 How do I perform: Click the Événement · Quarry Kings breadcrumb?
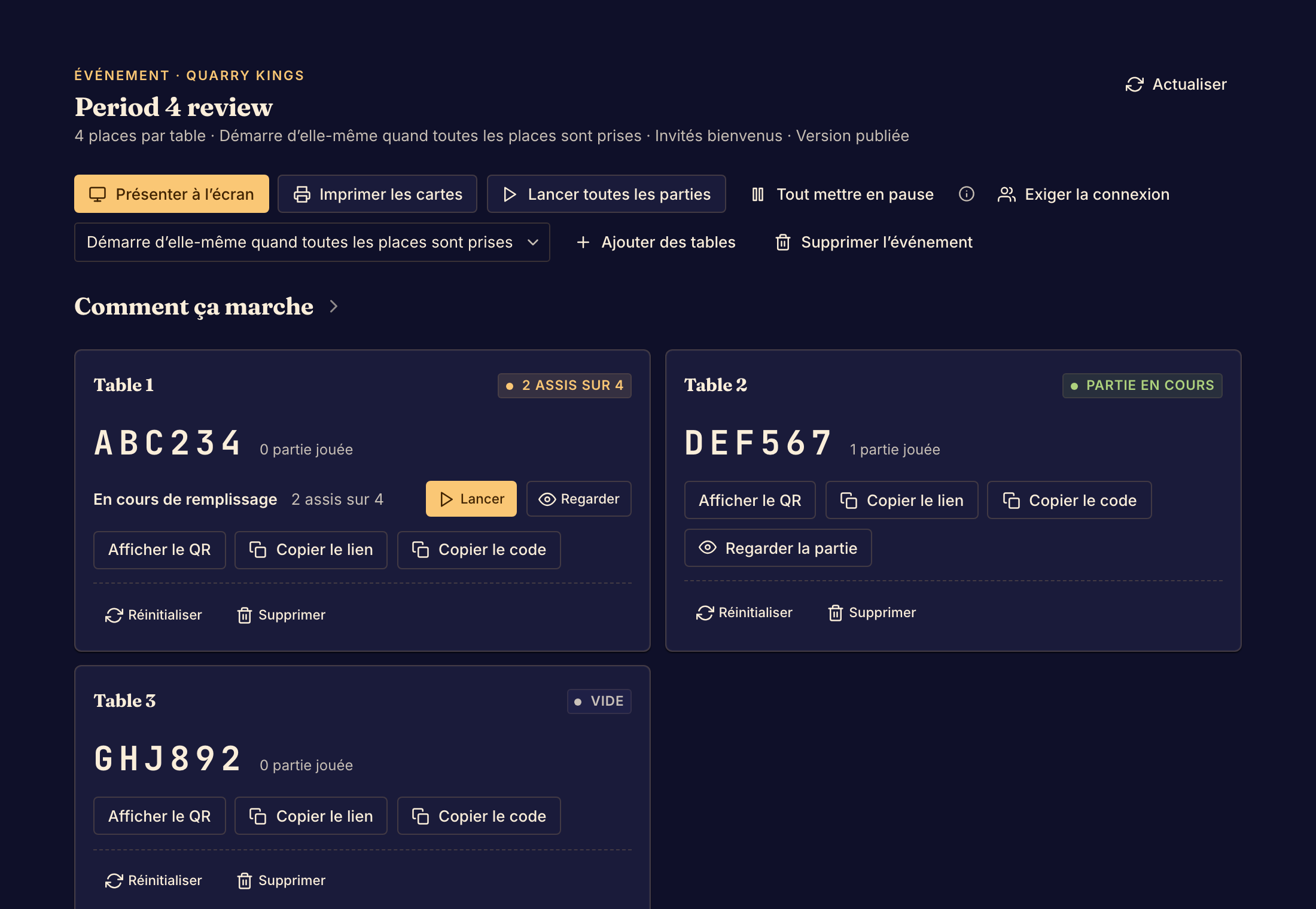[x=189, y=75]
